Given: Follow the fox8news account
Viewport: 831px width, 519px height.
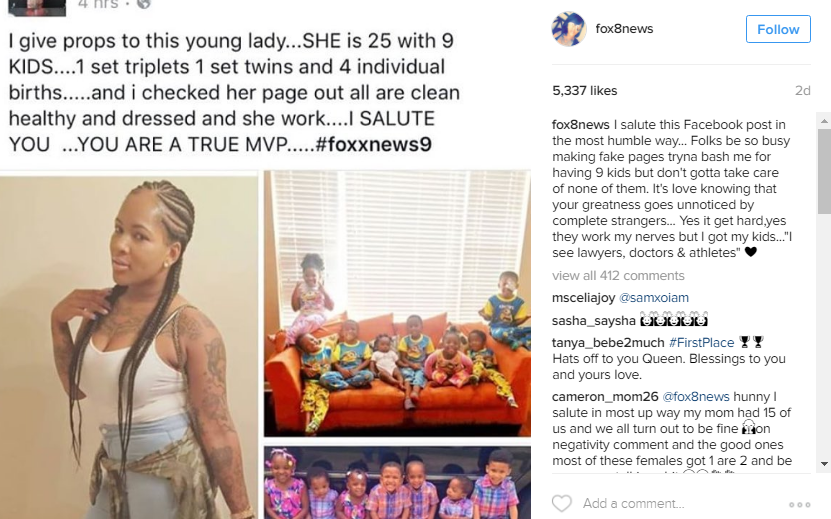Looking at the screenshot, I should (x=778, y=29).
